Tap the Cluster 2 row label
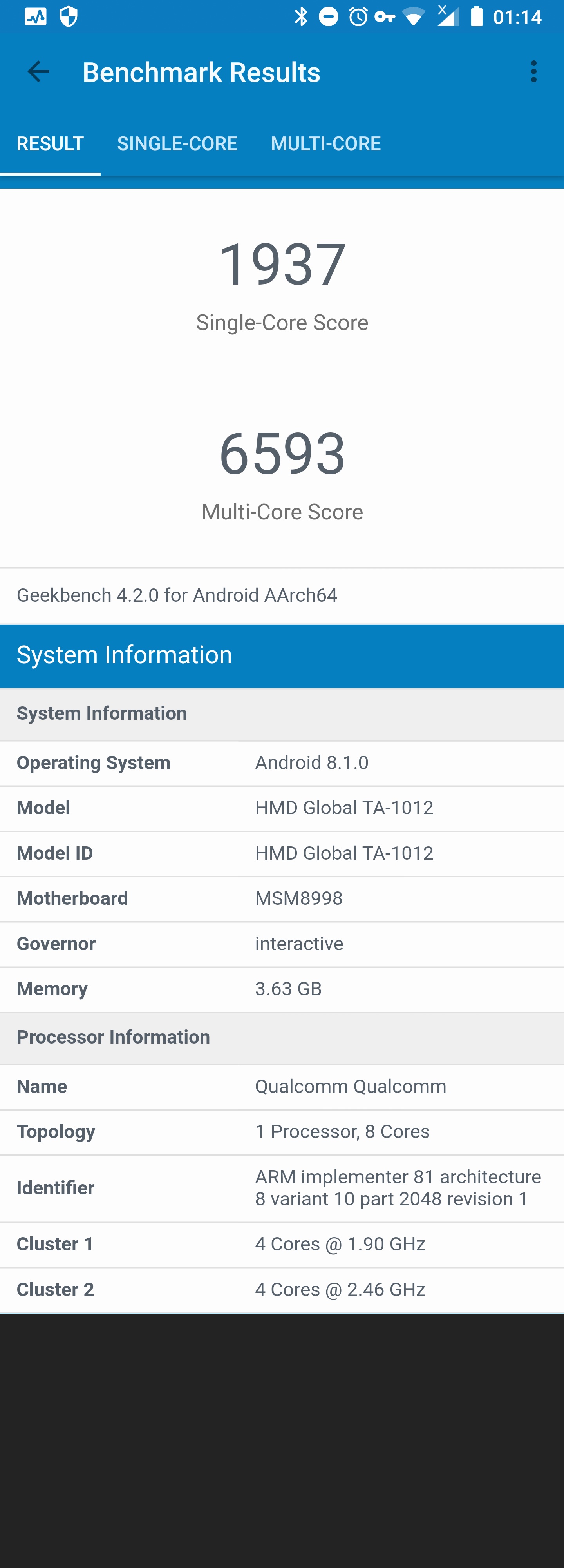The width and height of the screenshot is (564, 1568). click(55, 1290)
